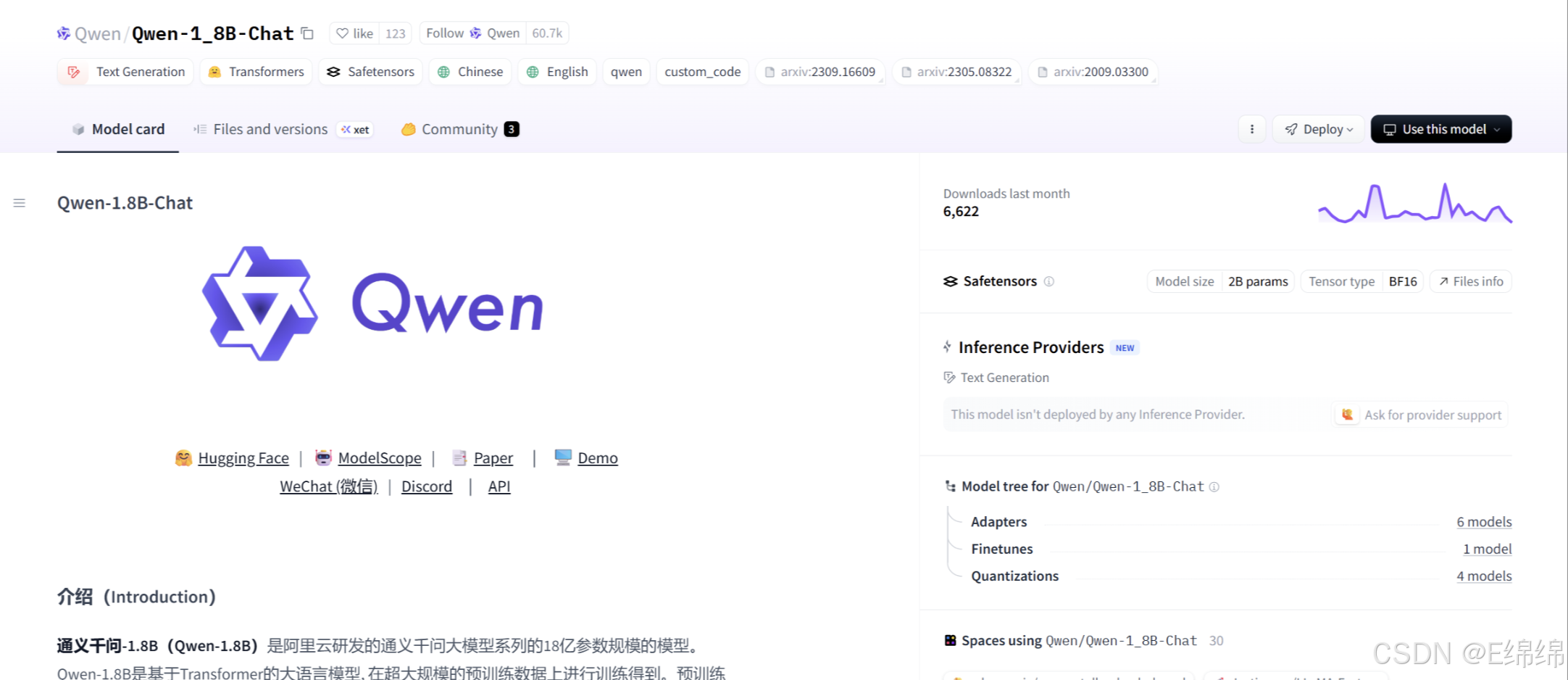This screenshot has height=680, width=1568.
Task: Click the arxiv:2309.16609 document icon
Action: (x=770, y=72)
